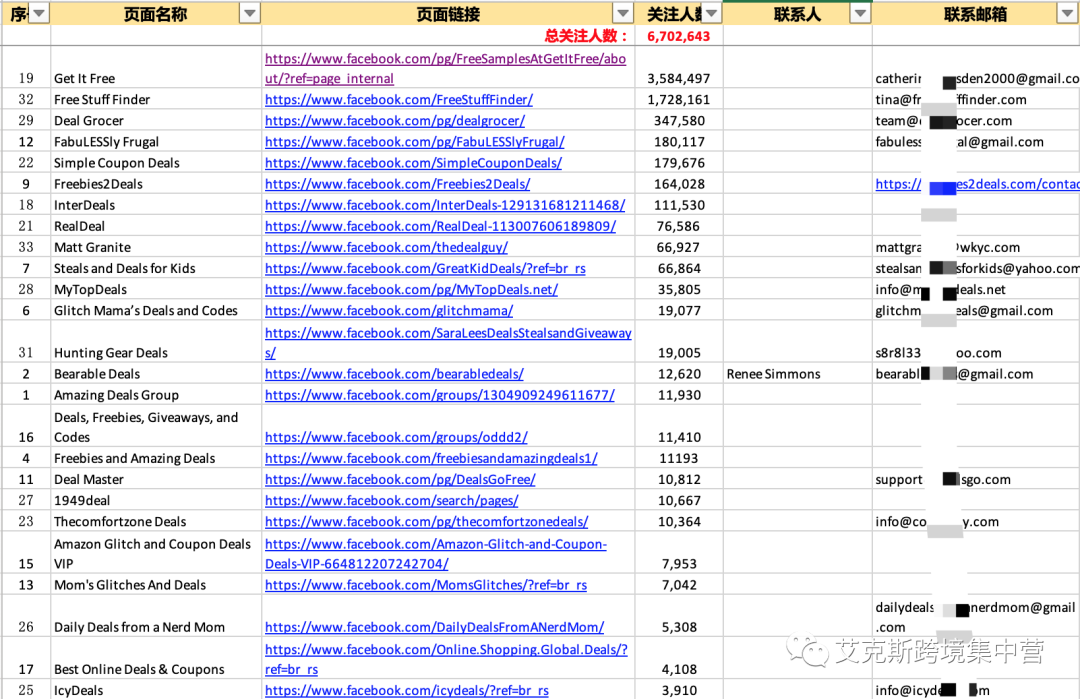Select the email cell tina@...ffinder.com
This screenshot has height=699, width=1080.
point(976,99)
